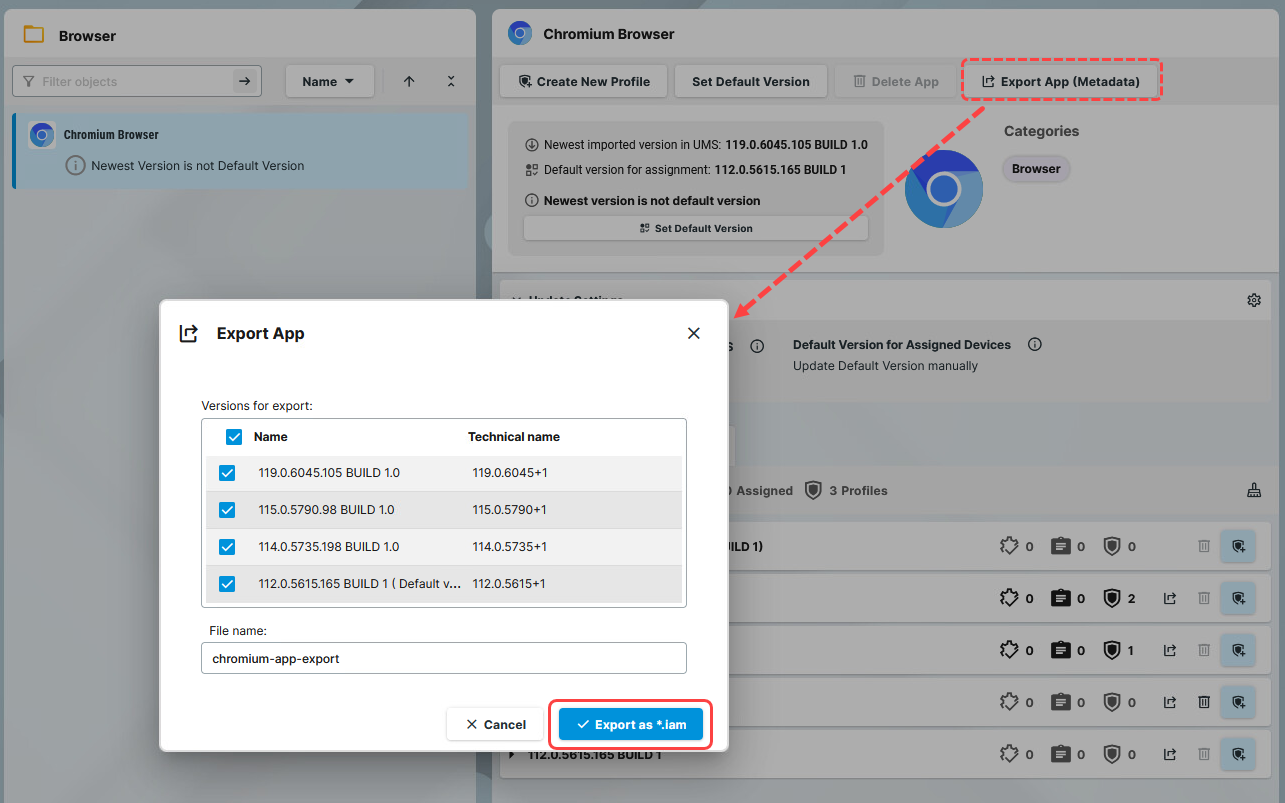Click the filter submit arrow next to Filter objects

(246, 81)
